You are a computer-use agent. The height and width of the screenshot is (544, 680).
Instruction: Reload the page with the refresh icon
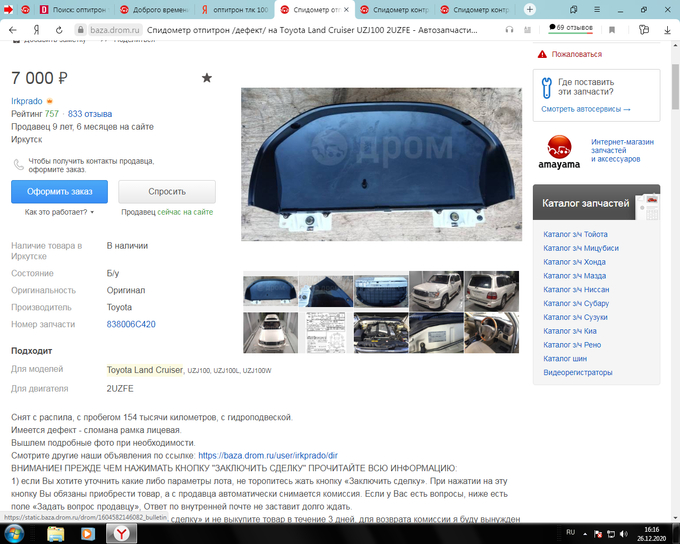coord(59,30)
